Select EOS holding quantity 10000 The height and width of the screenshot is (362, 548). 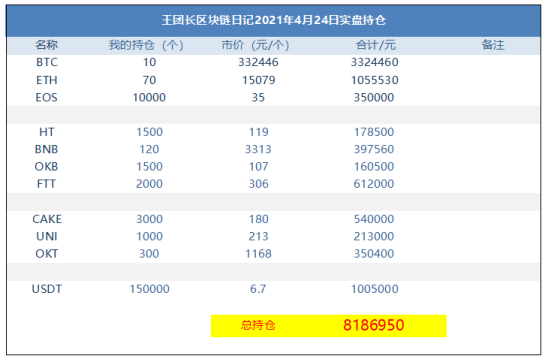point(149,97)
